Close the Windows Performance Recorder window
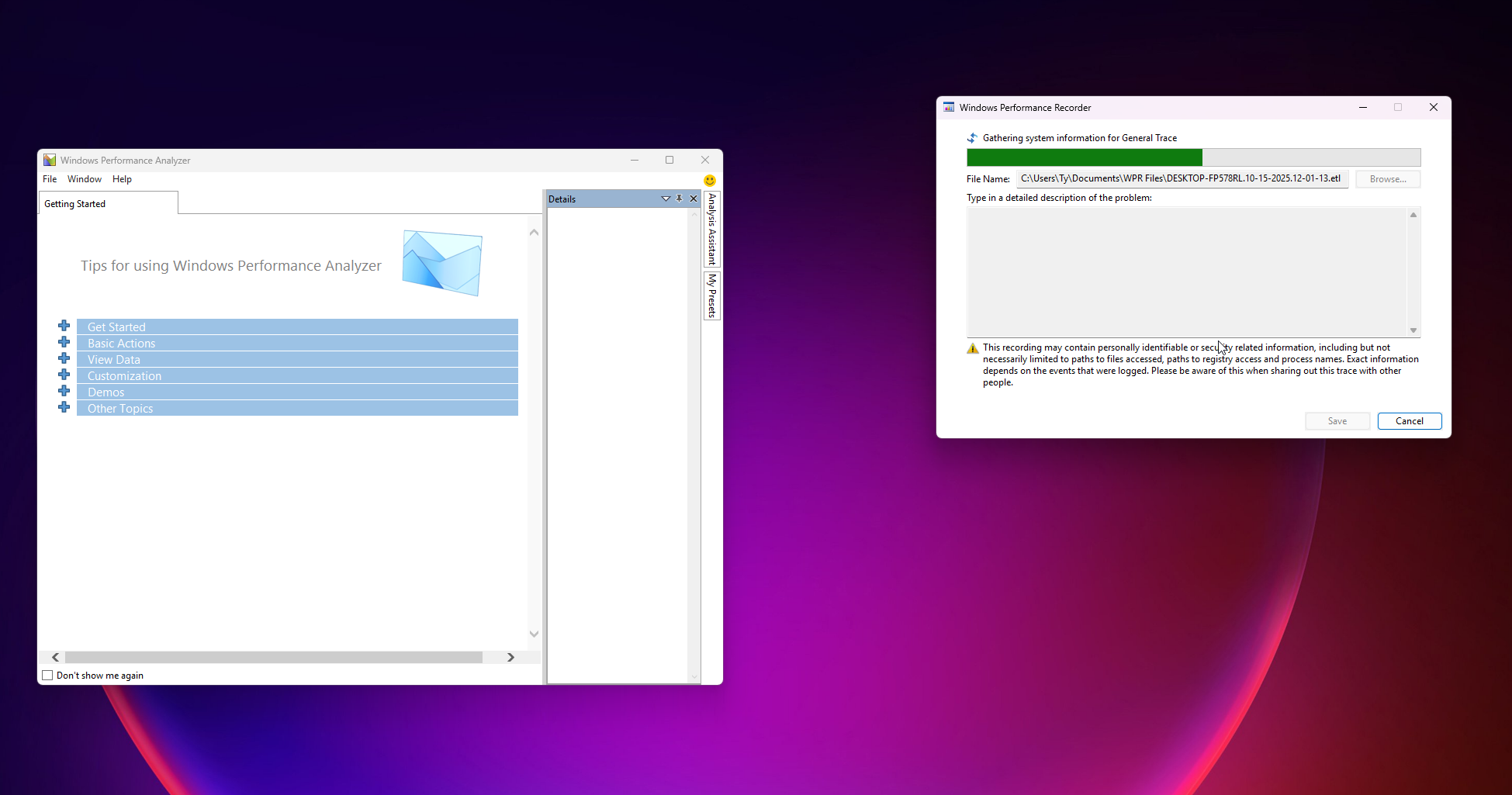Viewport: 1512px width, 795px height. pyautogui.click(x=1434, y=107)
